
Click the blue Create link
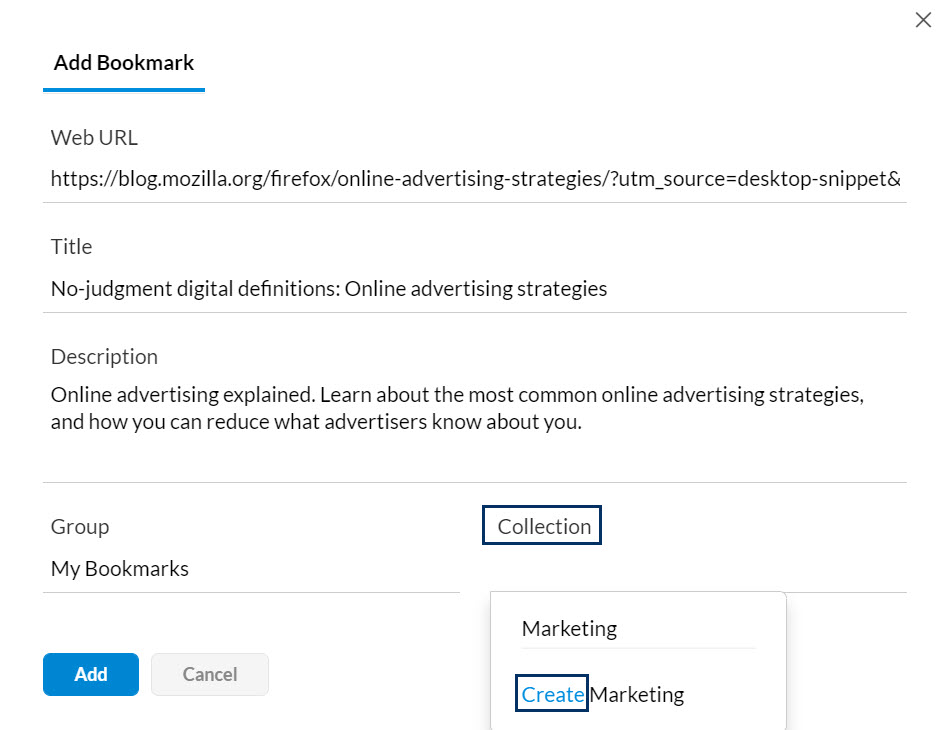click(x=552, y=694)
